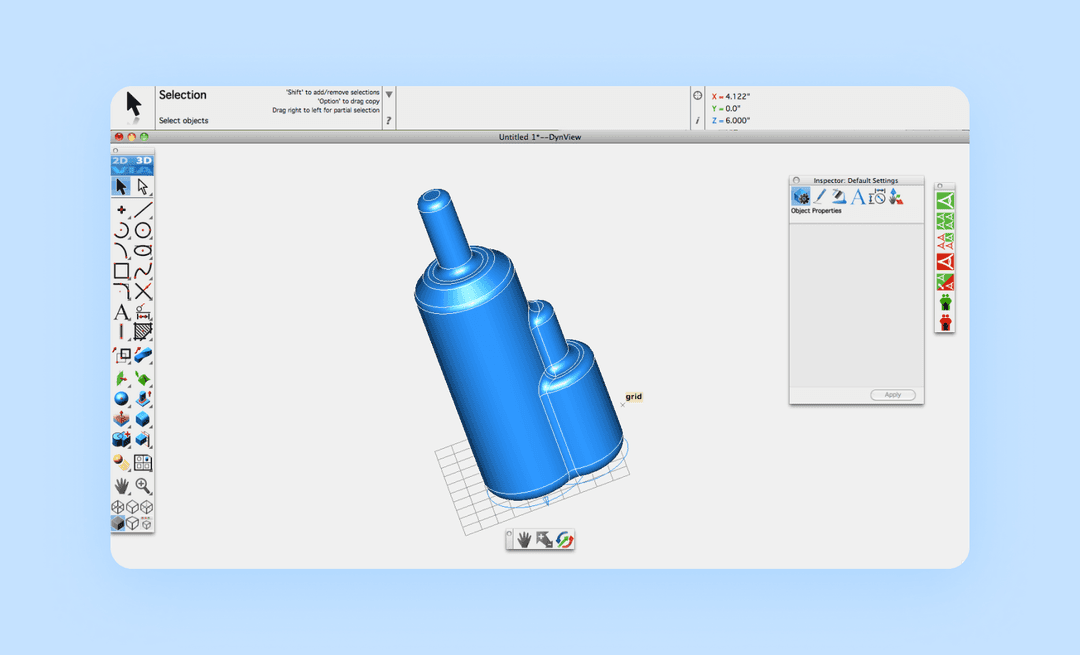Select the rotate view icon in view palette
Image resolution: width=1080 pixels, height=655 pixels.
pyautogui.click(x=565, y=540)
